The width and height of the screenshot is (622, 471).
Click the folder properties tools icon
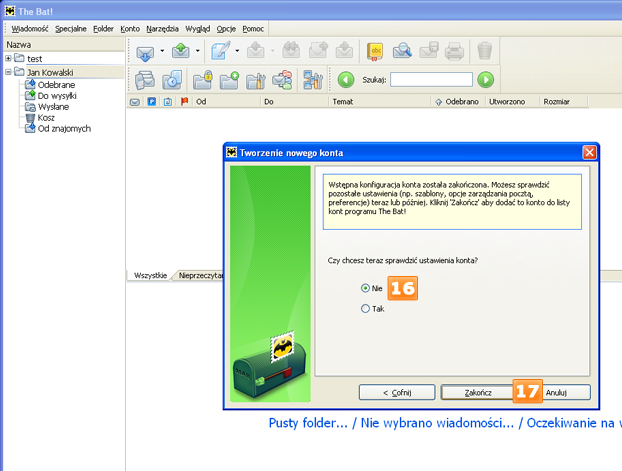(x=256, y=81)
